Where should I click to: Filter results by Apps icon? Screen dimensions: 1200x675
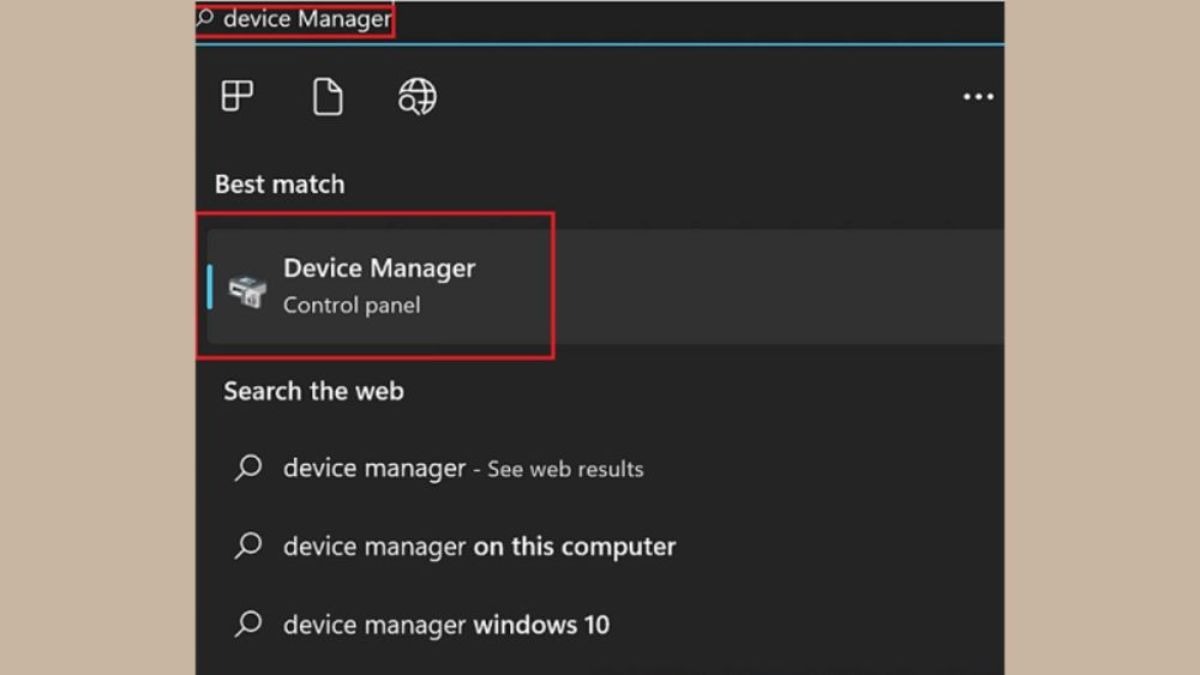[237, 97]
